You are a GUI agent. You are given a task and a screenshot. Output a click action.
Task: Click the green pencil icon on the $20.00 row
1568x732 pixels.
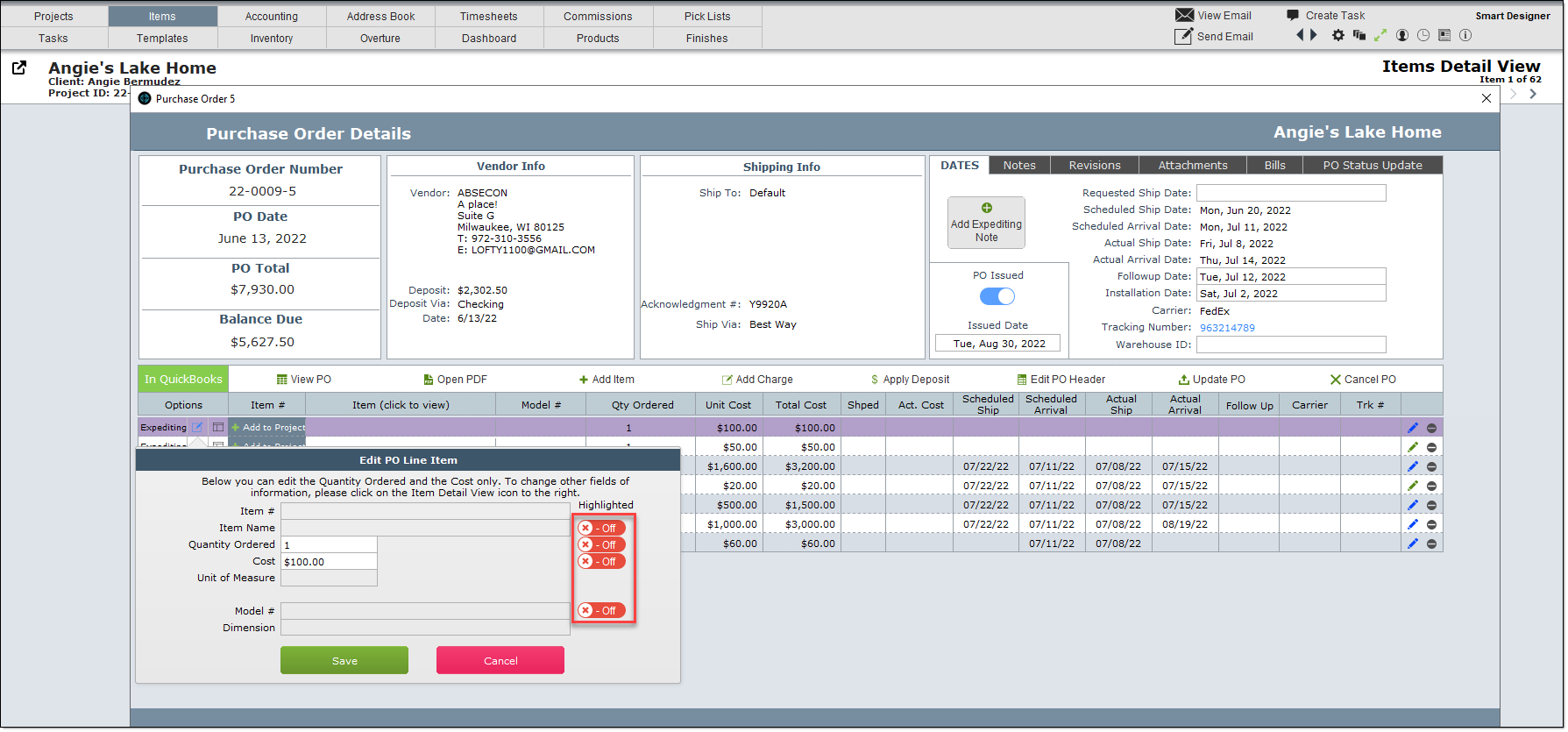pos(1413,486)
